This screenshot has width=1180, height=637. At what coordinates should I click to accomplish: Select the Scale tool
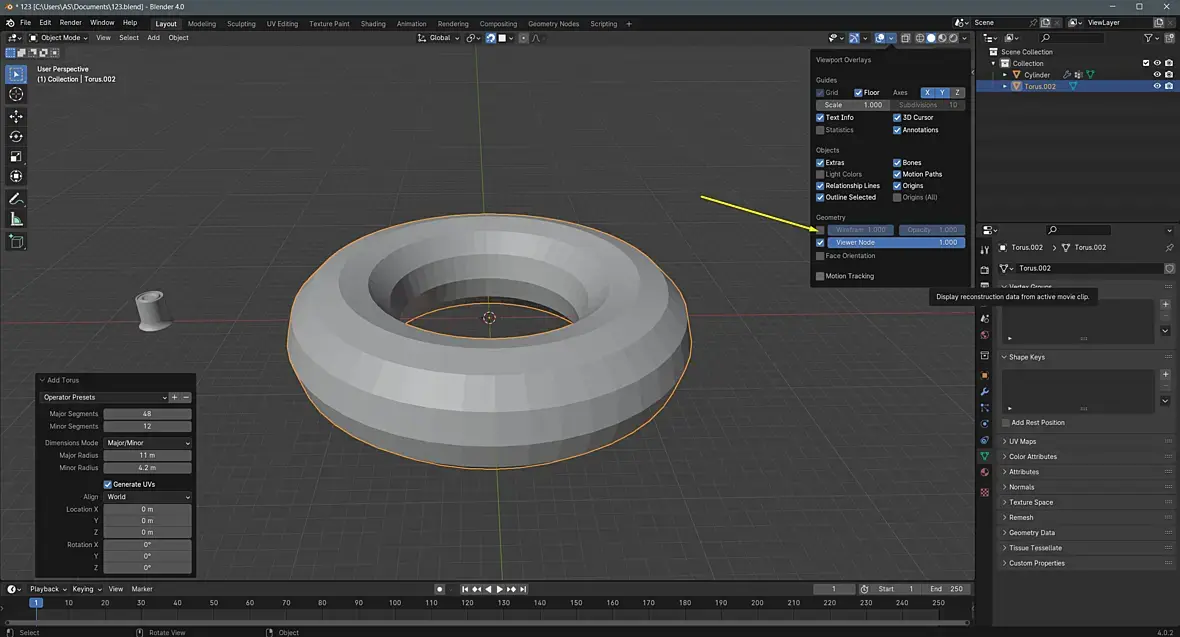click(16, 157)
